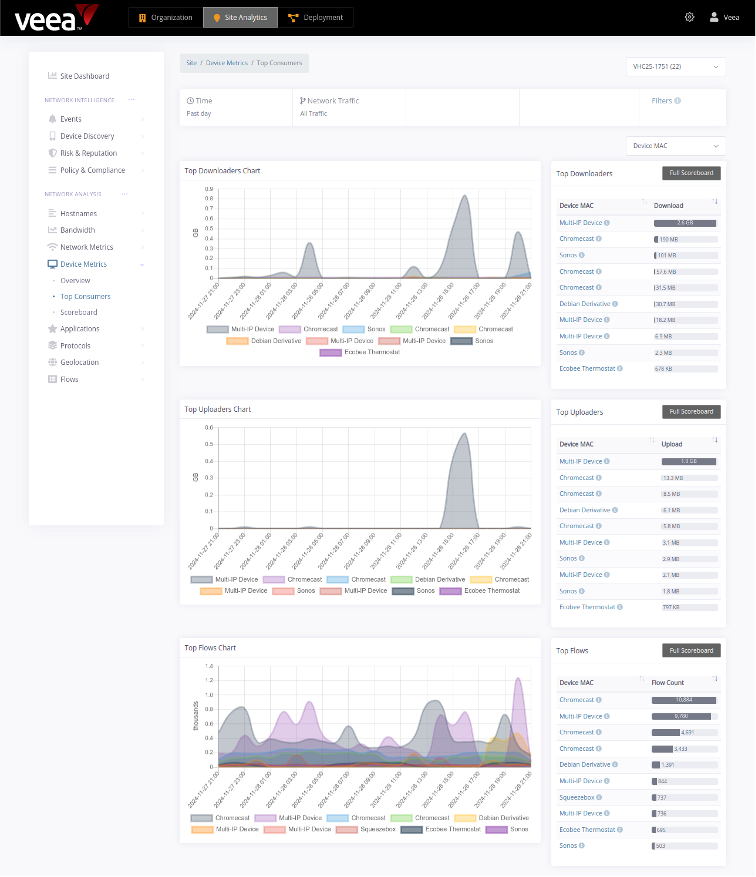Click info icon beside Ecobee Thermostat in Top Downloaders
This screenshot has height=877, width=756.
pyautogui.click(x=620, y=369)
